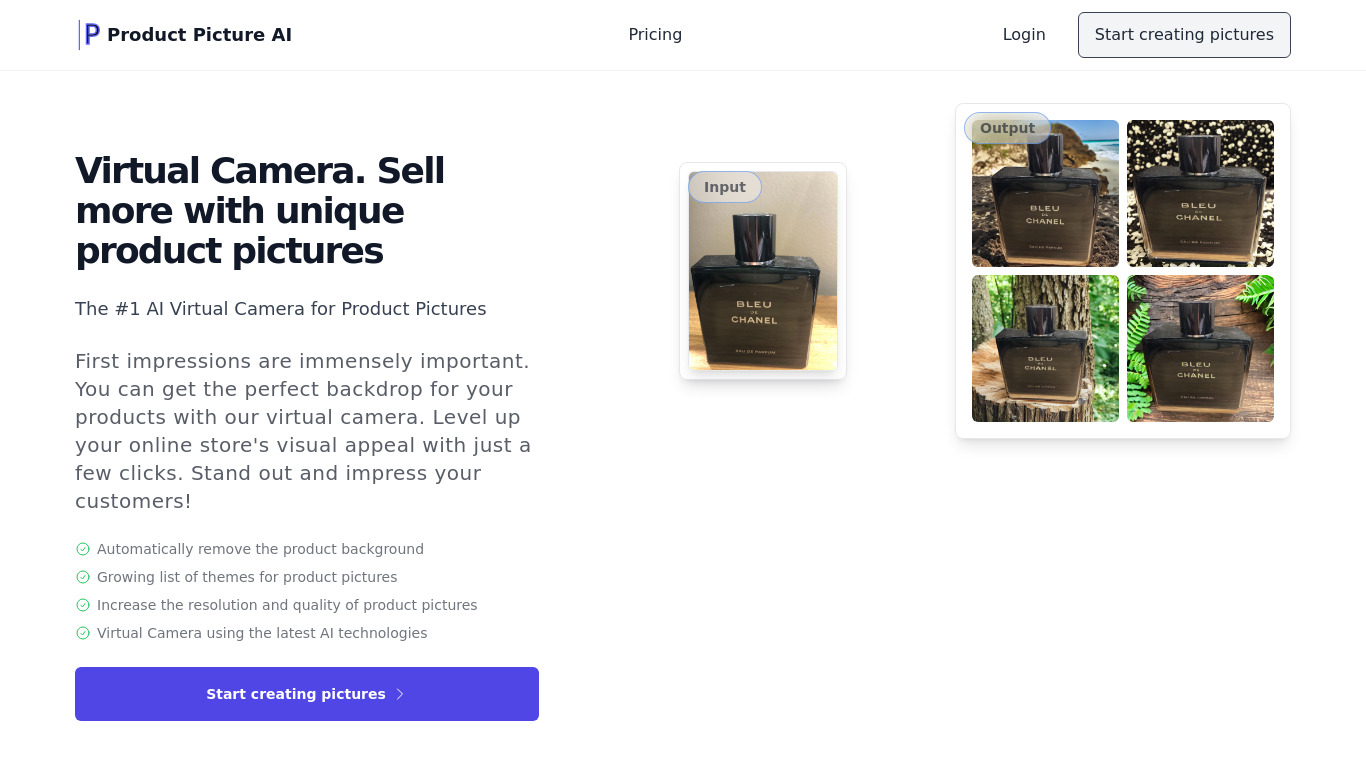1366x768 pixels.
Task: Click the Product Picture AI logo icon
Action: 90,35
